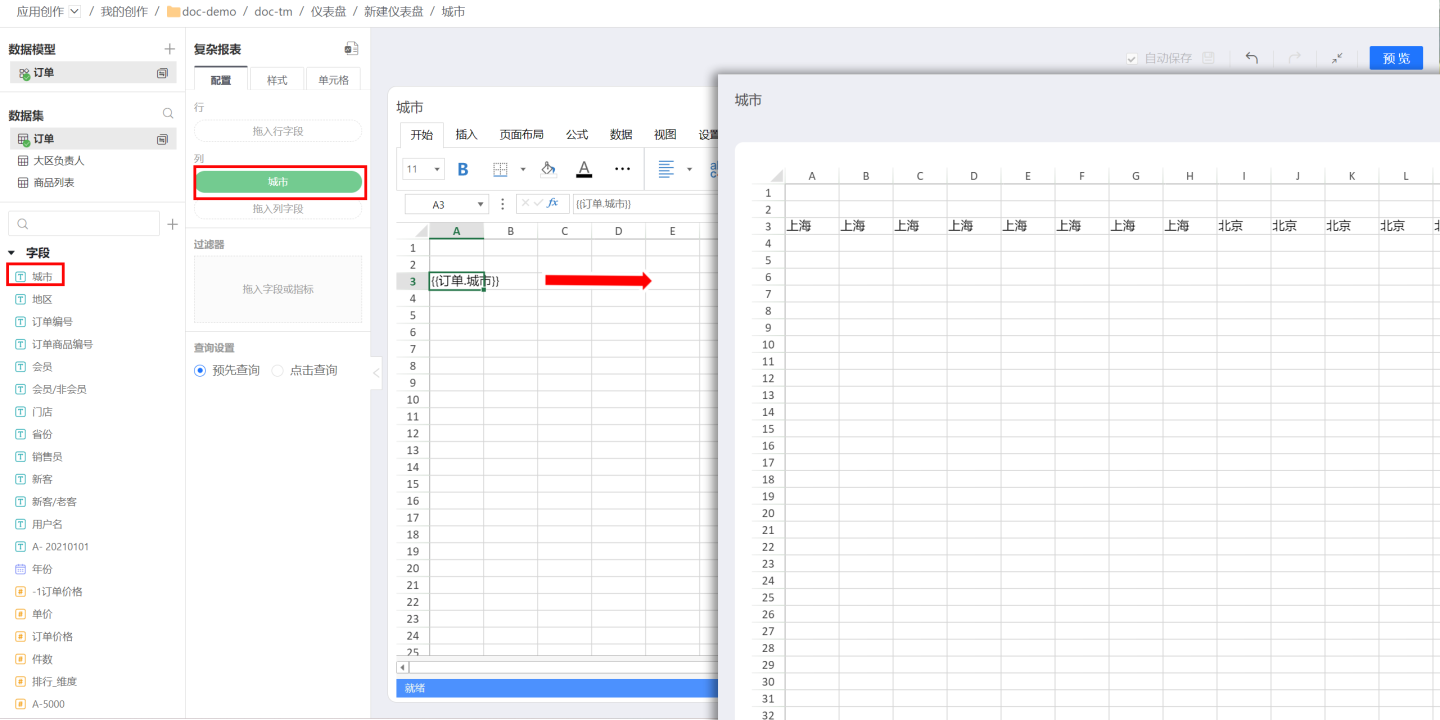Open the 插入 ribbon tab
The height and width of the screenshot is (720, 1440).
tap(467, 135)
